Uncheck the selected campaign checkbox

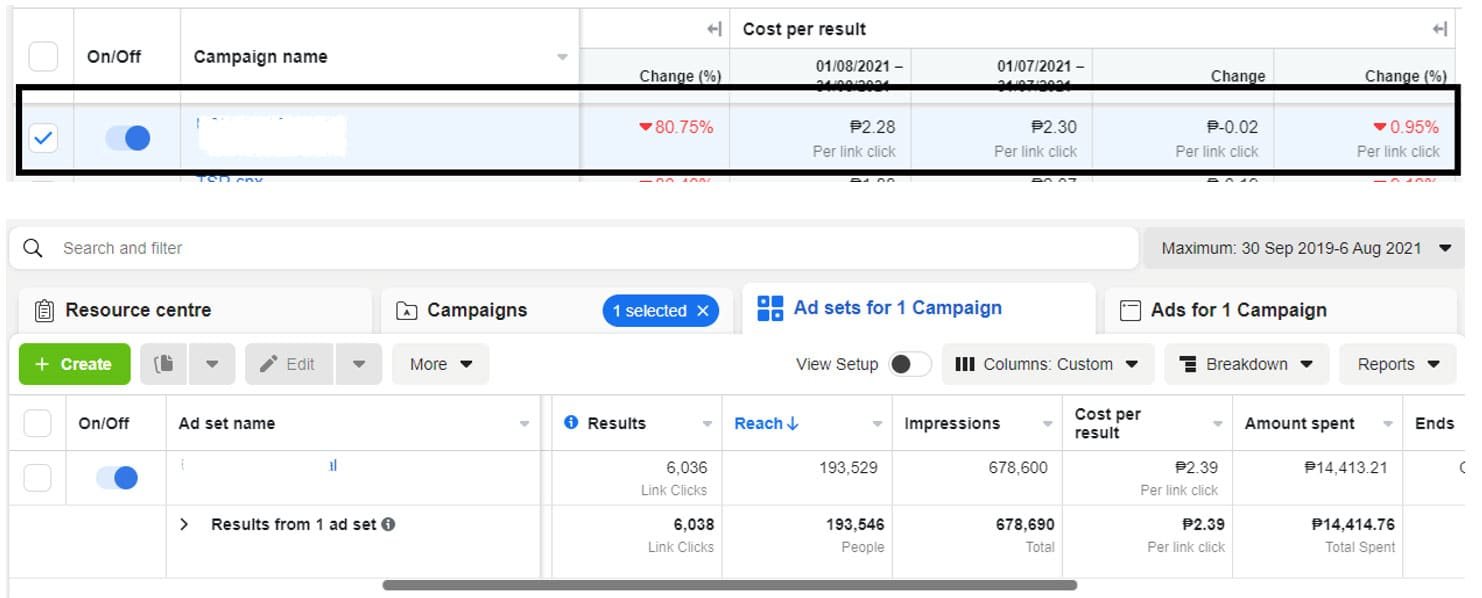pos(43,138)
